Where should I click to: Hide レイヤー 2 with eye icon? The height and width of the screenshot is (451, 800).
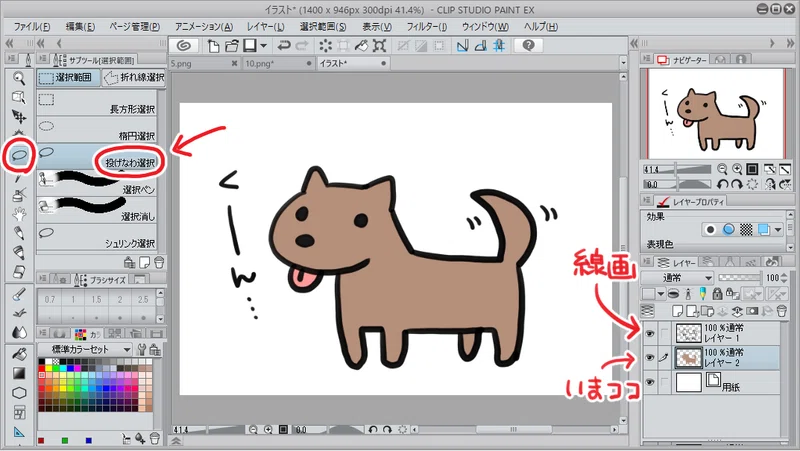[649, 358]
